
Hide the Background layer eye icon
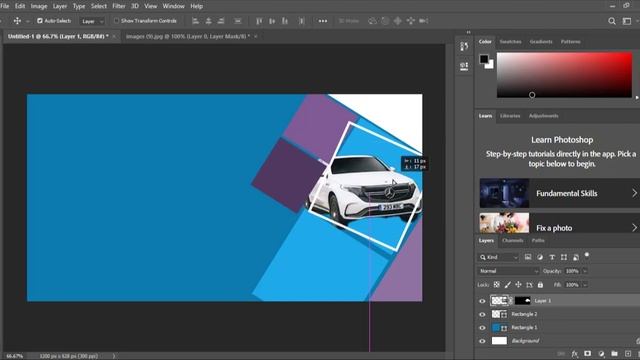482,341
